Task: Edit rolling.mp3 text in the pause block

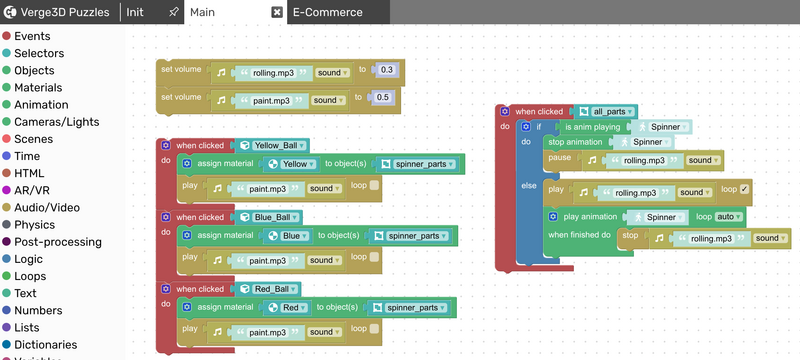Action: (x=644, y=161)
